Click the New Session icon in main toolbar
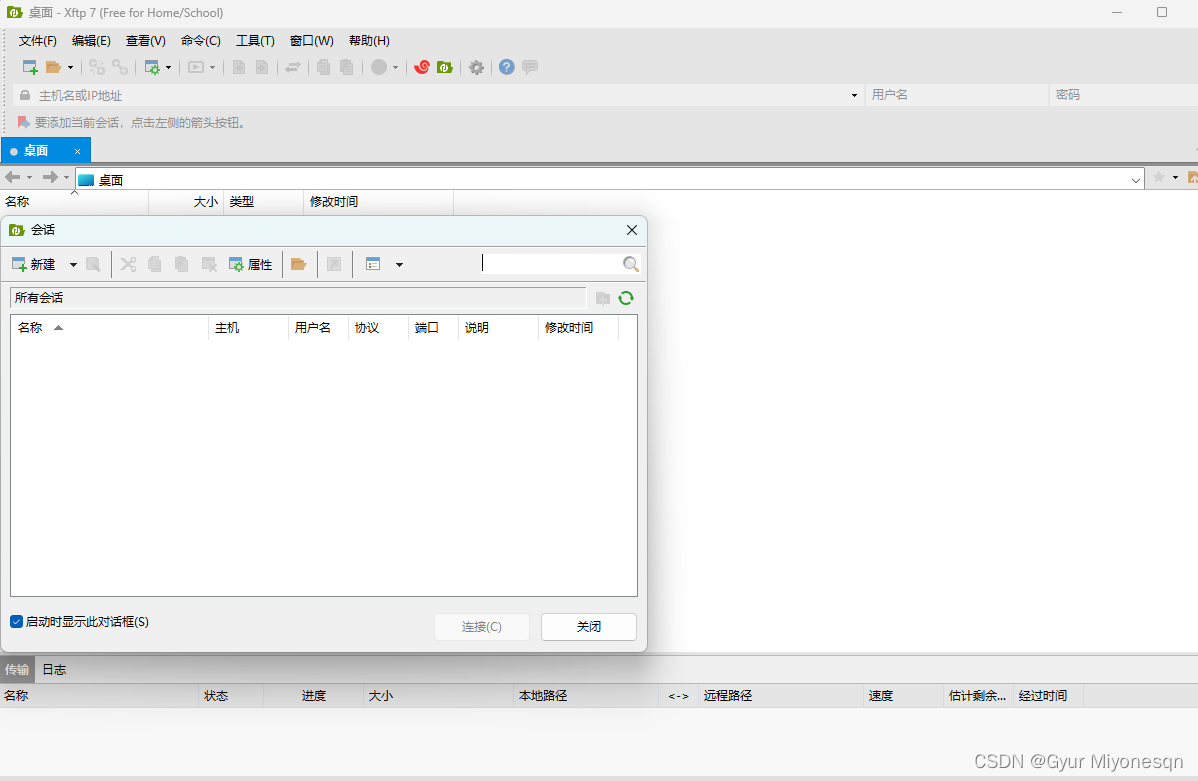Screen dimensions: 1198x781 click(30, 67)
